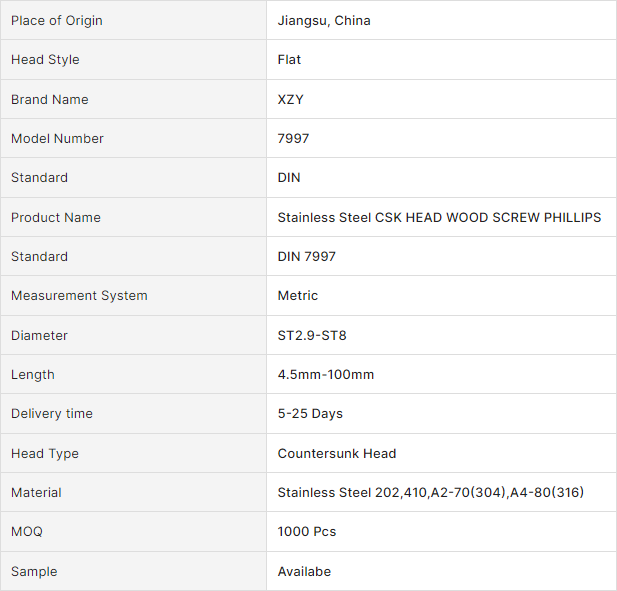
Task: Select the "Jiangsu, China" value cell
Action: [324, 21]
